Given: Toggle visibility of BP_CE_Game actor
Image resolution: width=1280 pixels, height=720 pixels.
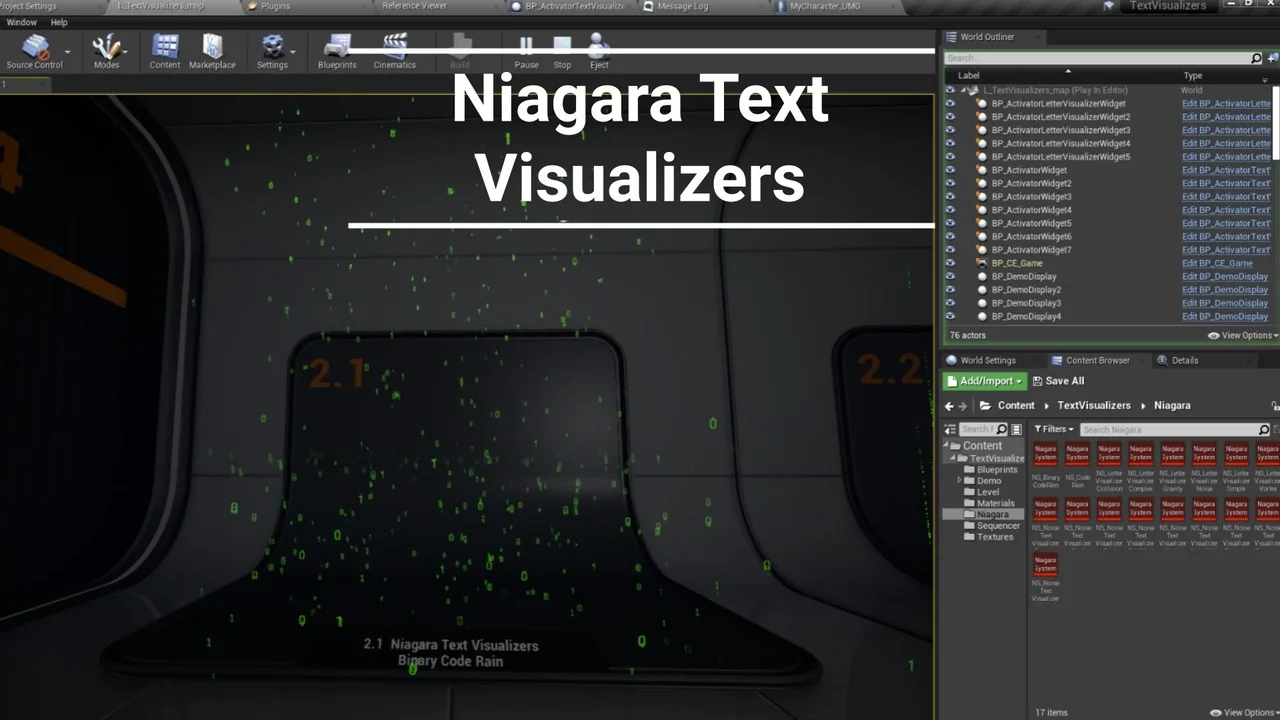Looking at the screenshot, I should tap(950, 263).
